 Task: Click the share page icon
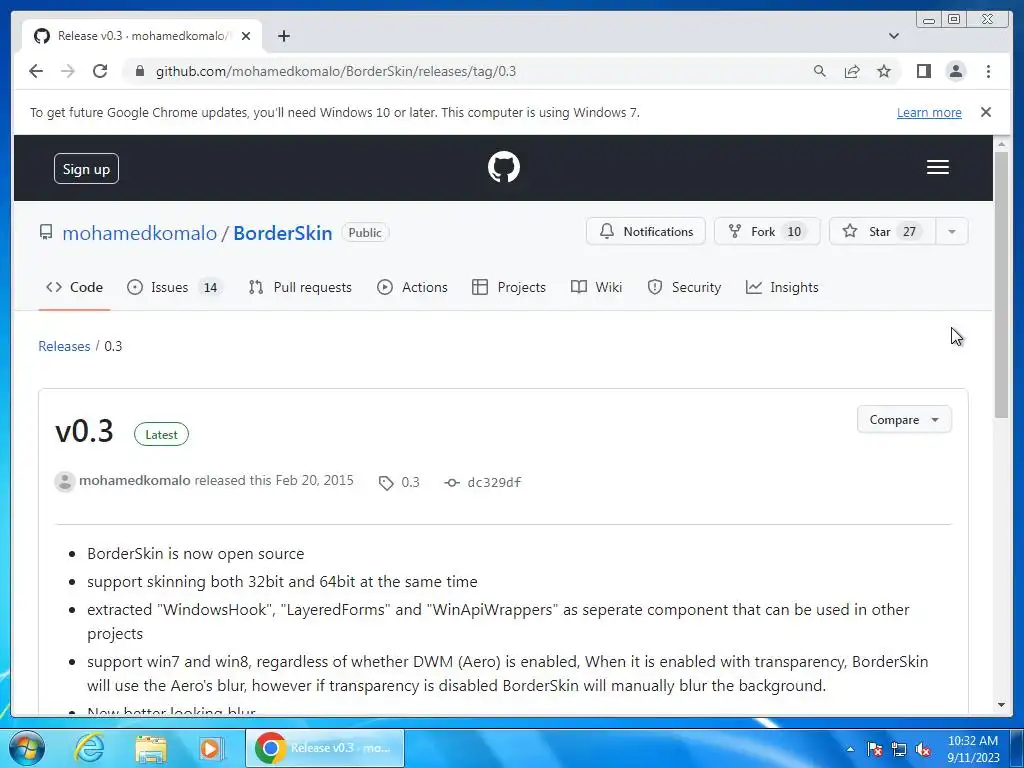[x=852, y=71]
